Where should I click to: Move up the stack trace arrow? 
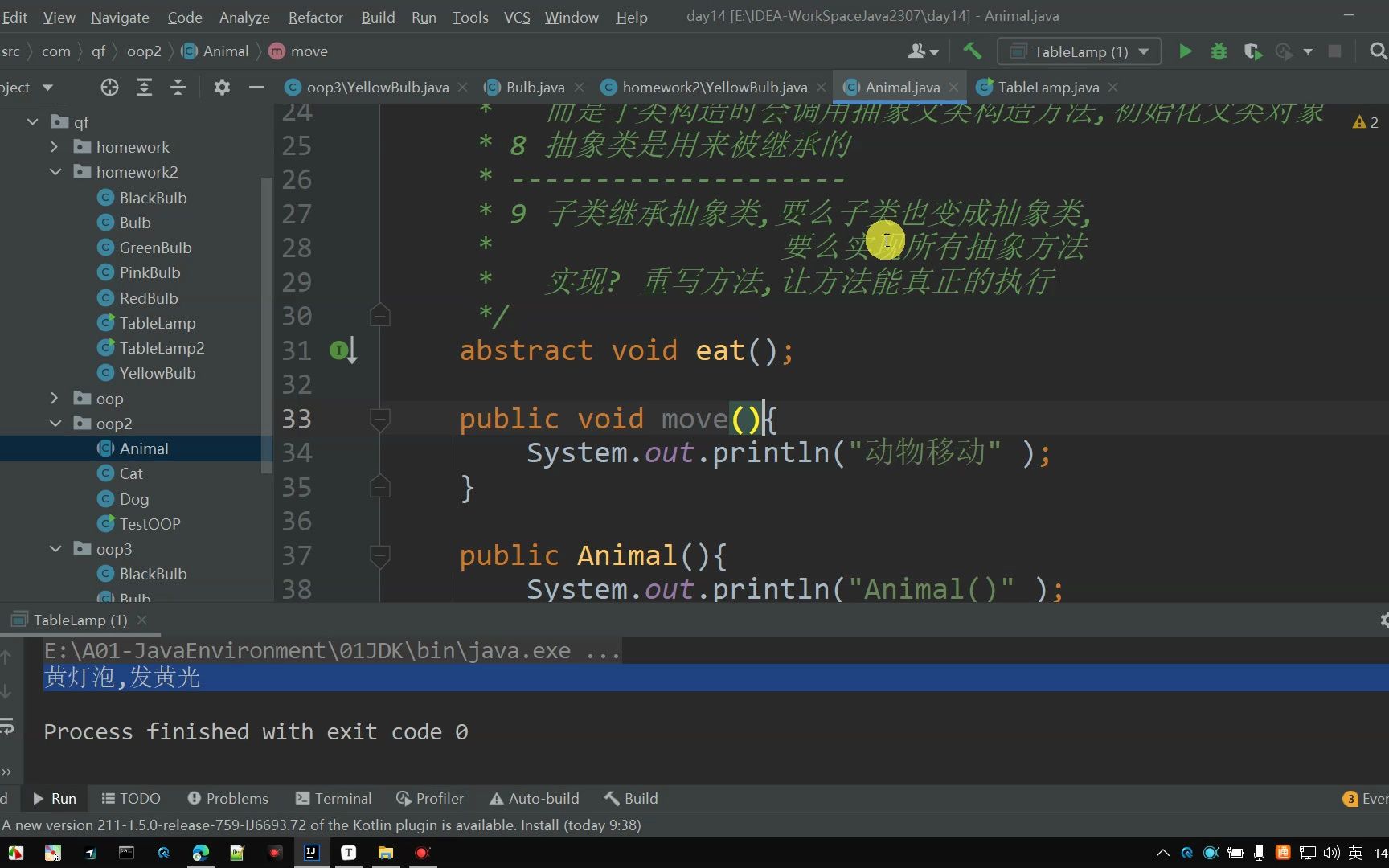(6, 657)
